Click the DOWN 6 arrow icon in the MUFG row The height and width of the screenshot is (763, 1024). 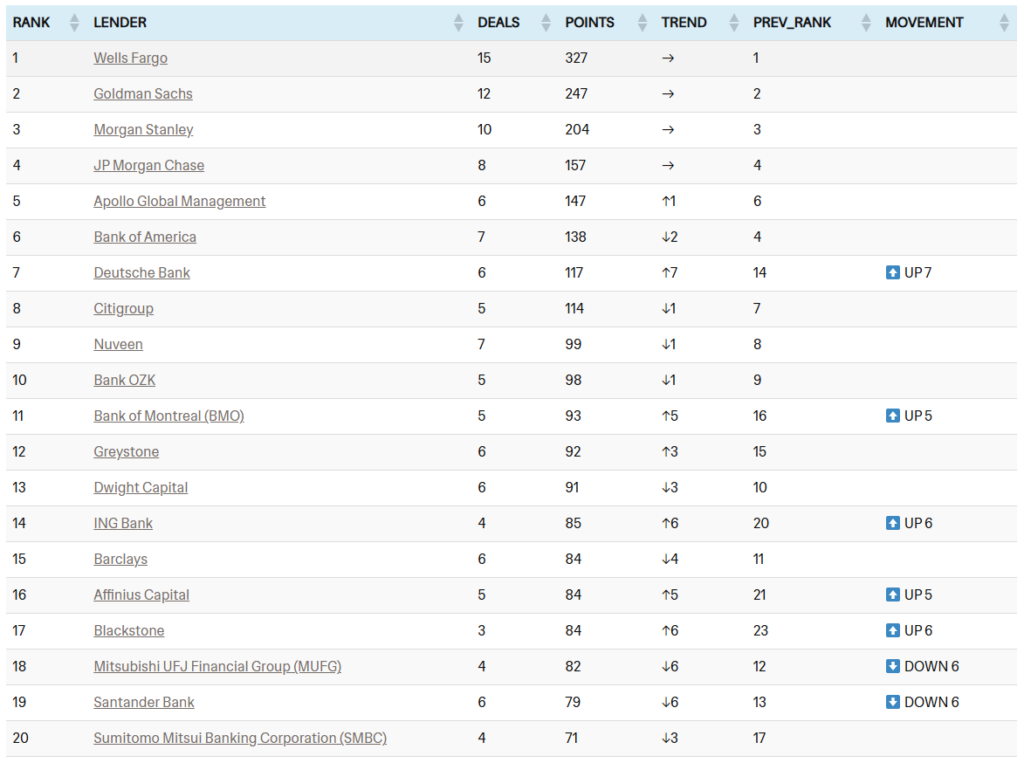893,667
